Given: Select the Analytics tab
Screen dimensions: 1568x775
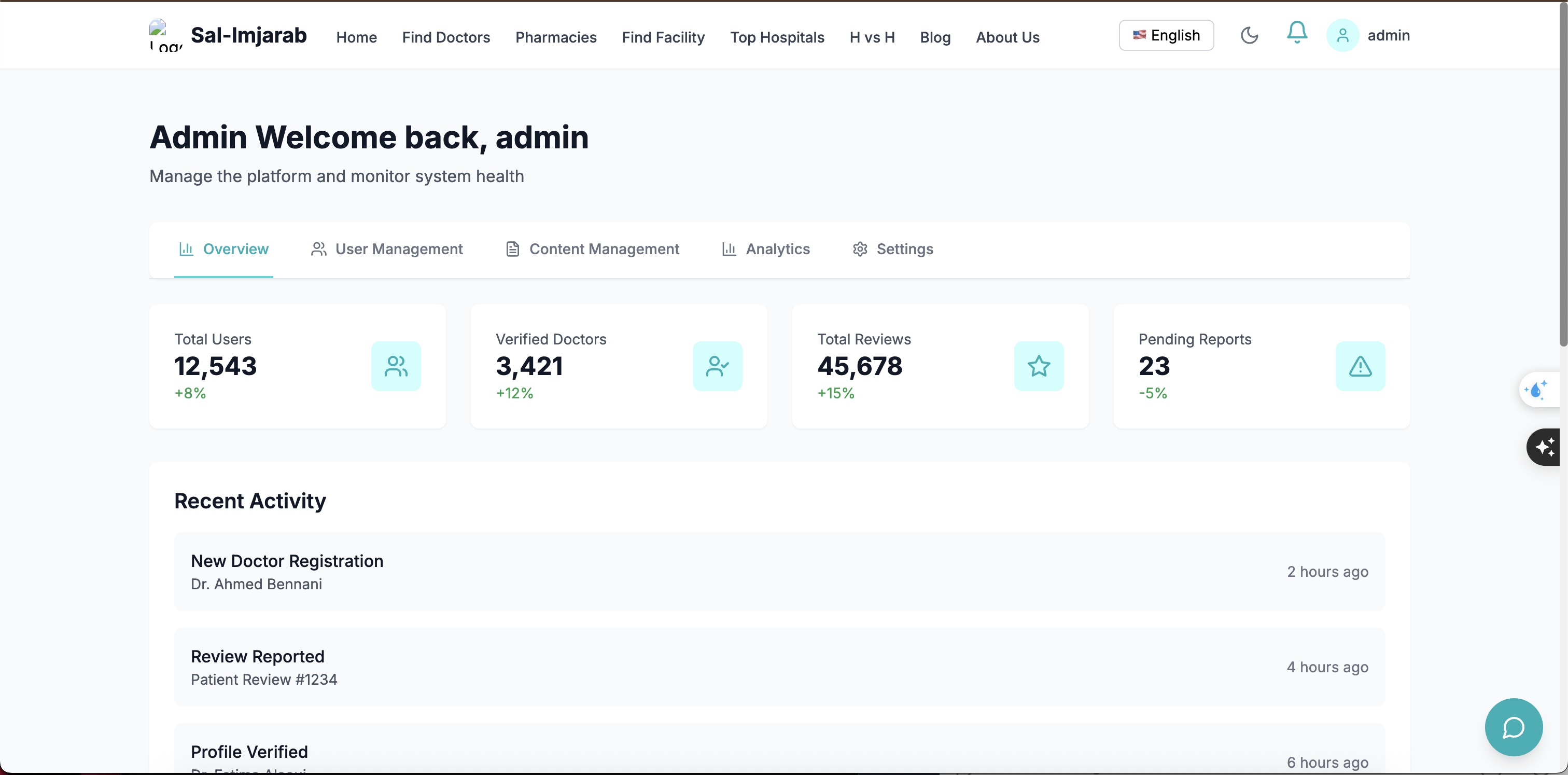Looking at the screenshot, I should 766,249.
